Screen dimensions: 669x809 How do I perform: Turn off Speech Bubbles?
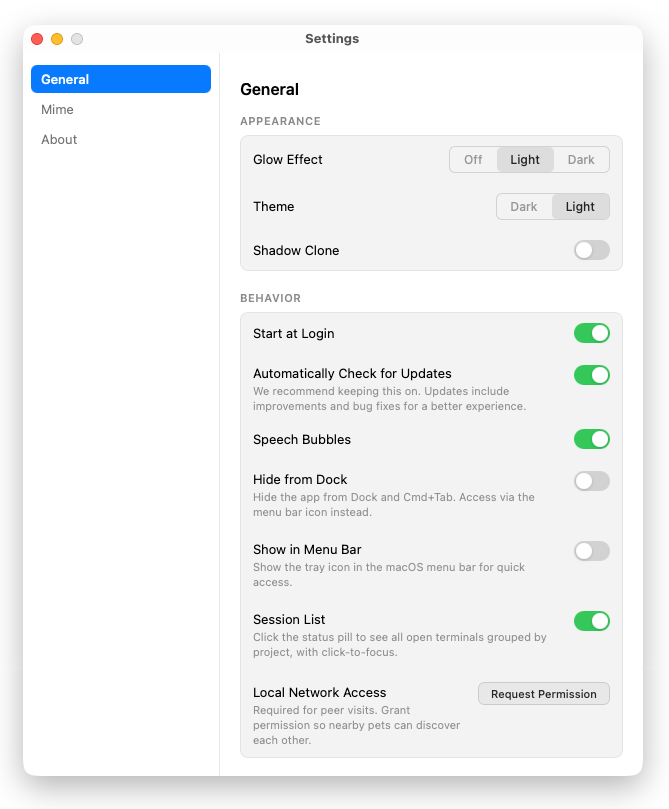(591, 439)
